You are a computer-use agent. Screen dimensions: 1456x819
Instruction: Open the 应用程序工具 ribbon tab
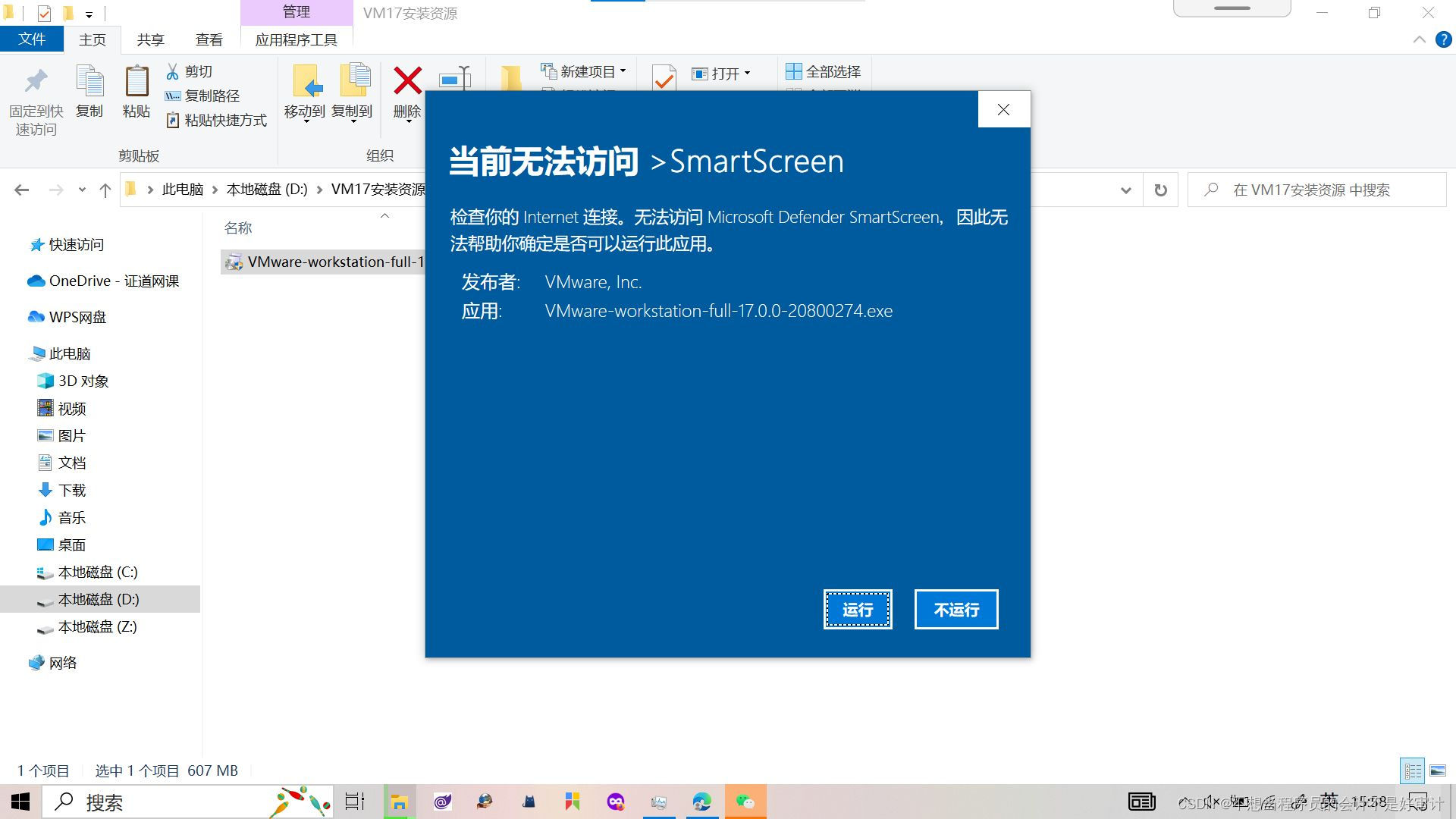(296, 39)
